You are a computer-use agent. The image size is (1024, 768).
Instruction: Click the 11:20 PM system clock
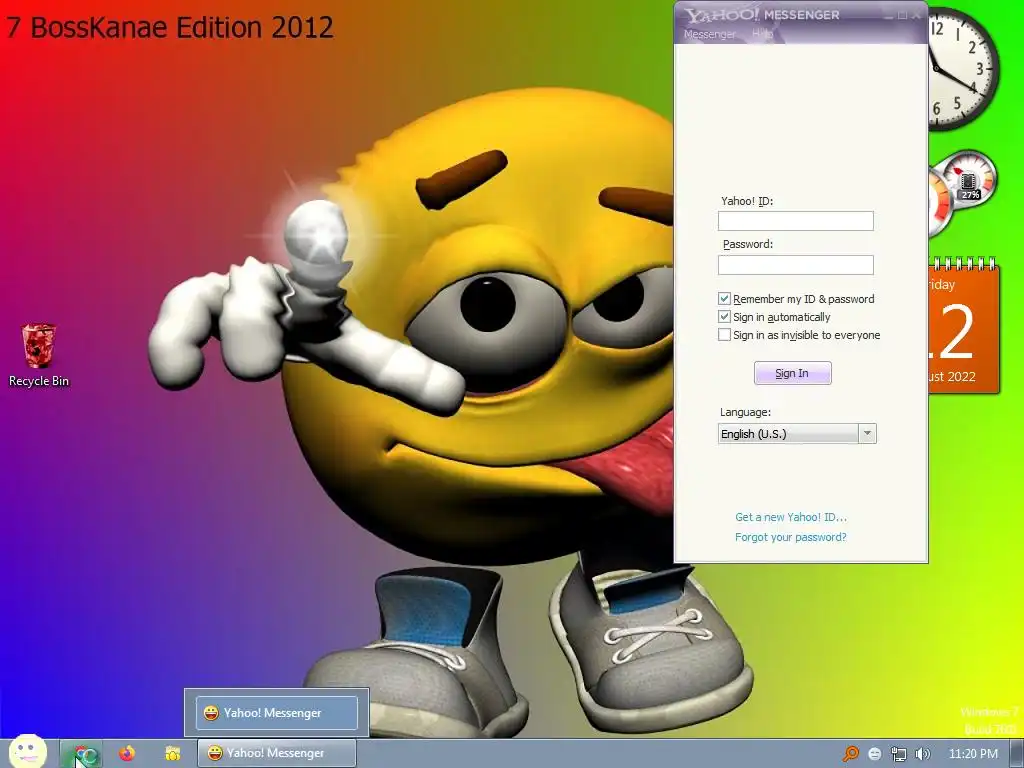(x=973, y=754)
